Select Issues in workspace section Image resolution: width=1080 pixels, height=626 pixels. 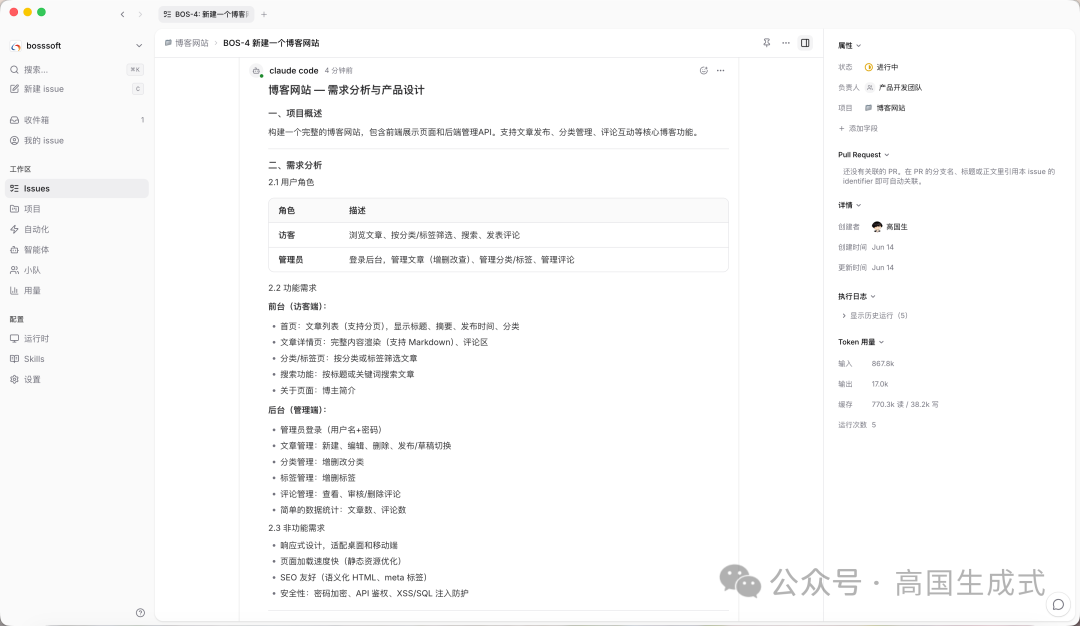76,189
